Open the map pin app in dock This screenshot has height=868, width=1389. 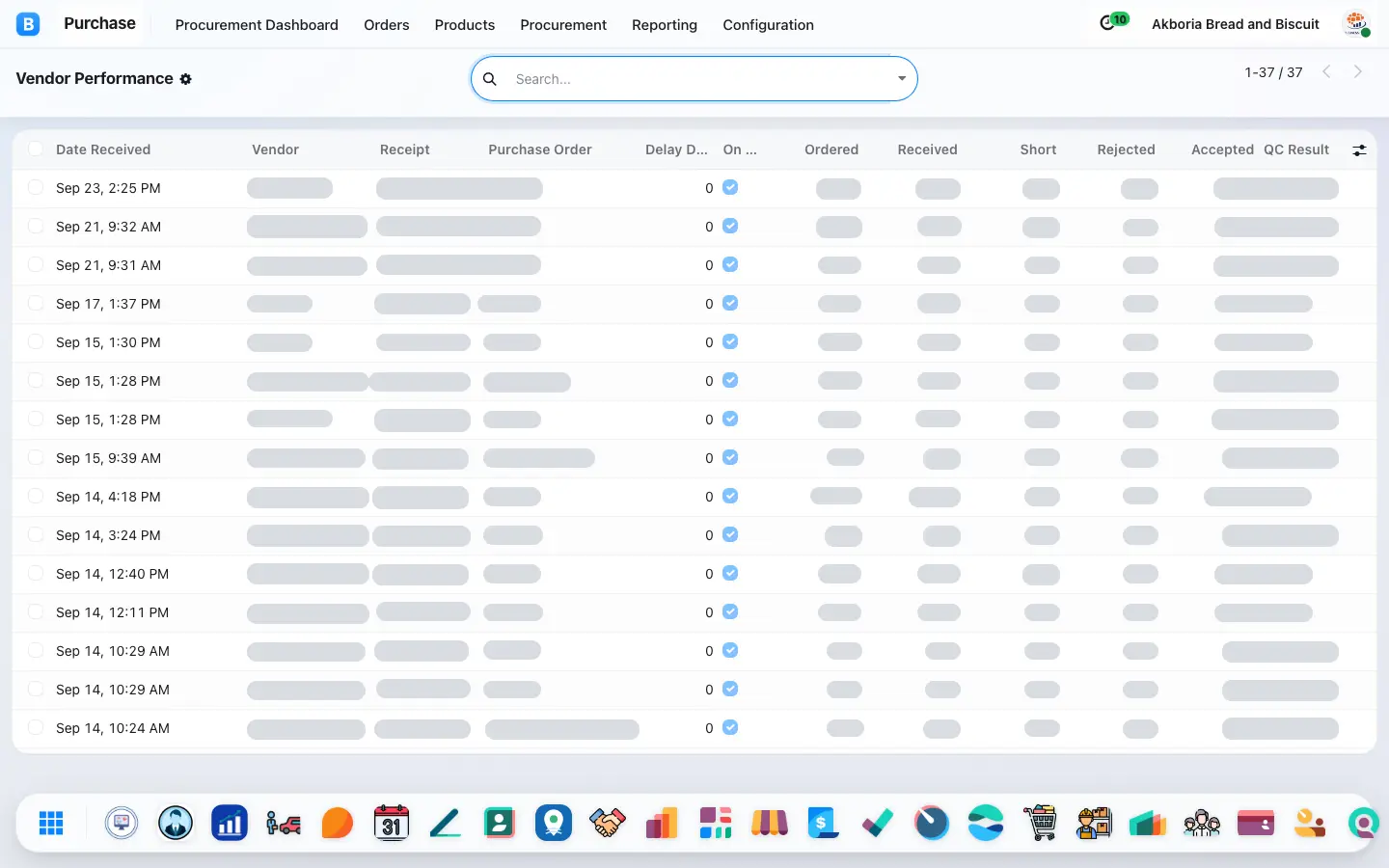[554, 823]
